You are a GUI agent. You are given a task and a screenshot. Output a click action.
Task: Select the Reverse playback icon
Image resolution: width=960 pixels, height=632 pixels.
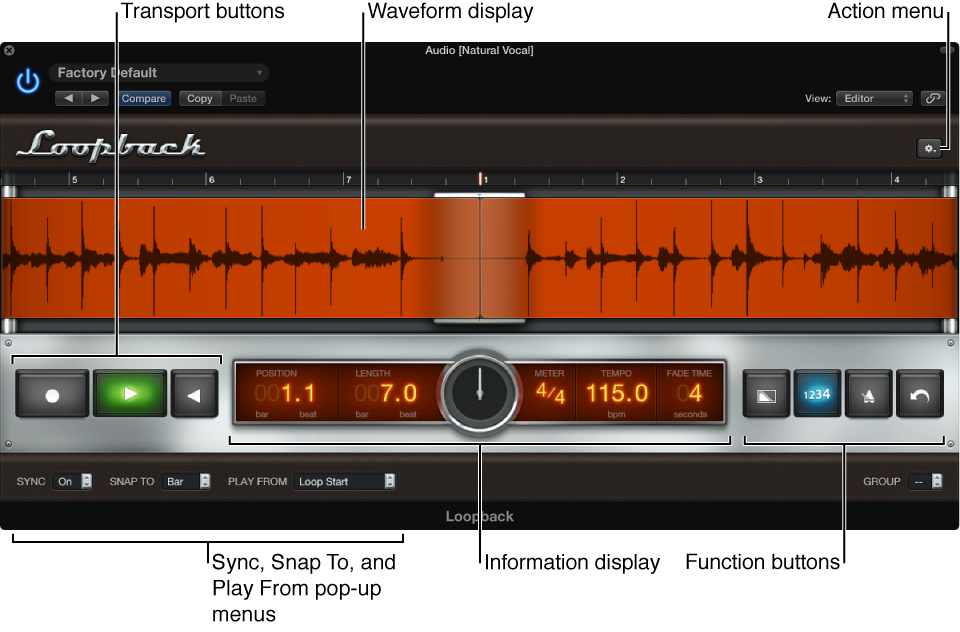point(195,393)
